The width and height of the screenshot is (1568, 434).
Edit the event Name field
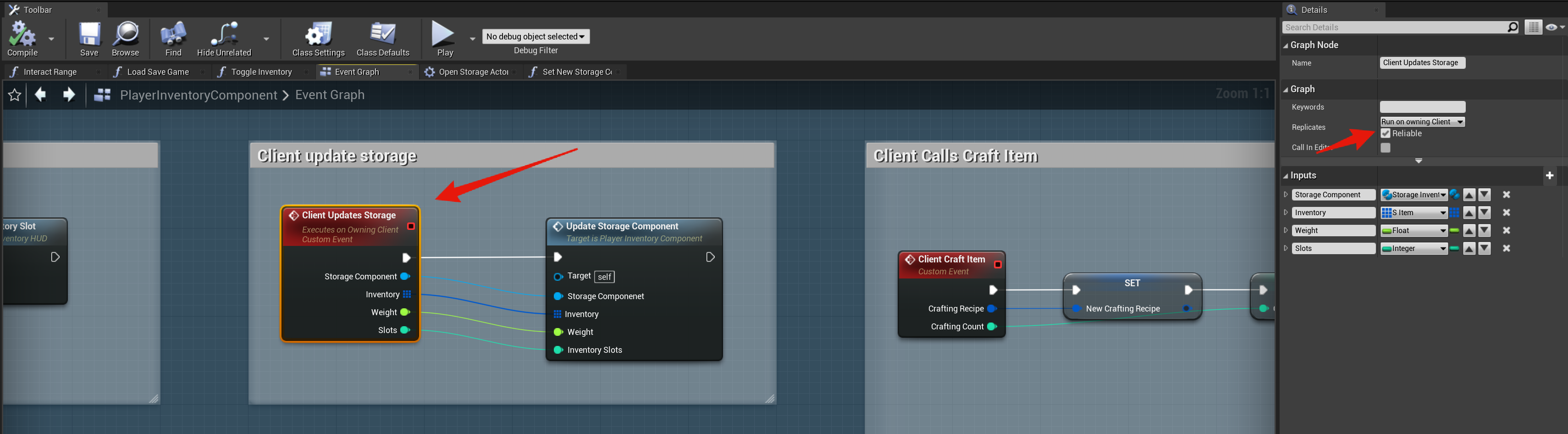coord(1422,63)
